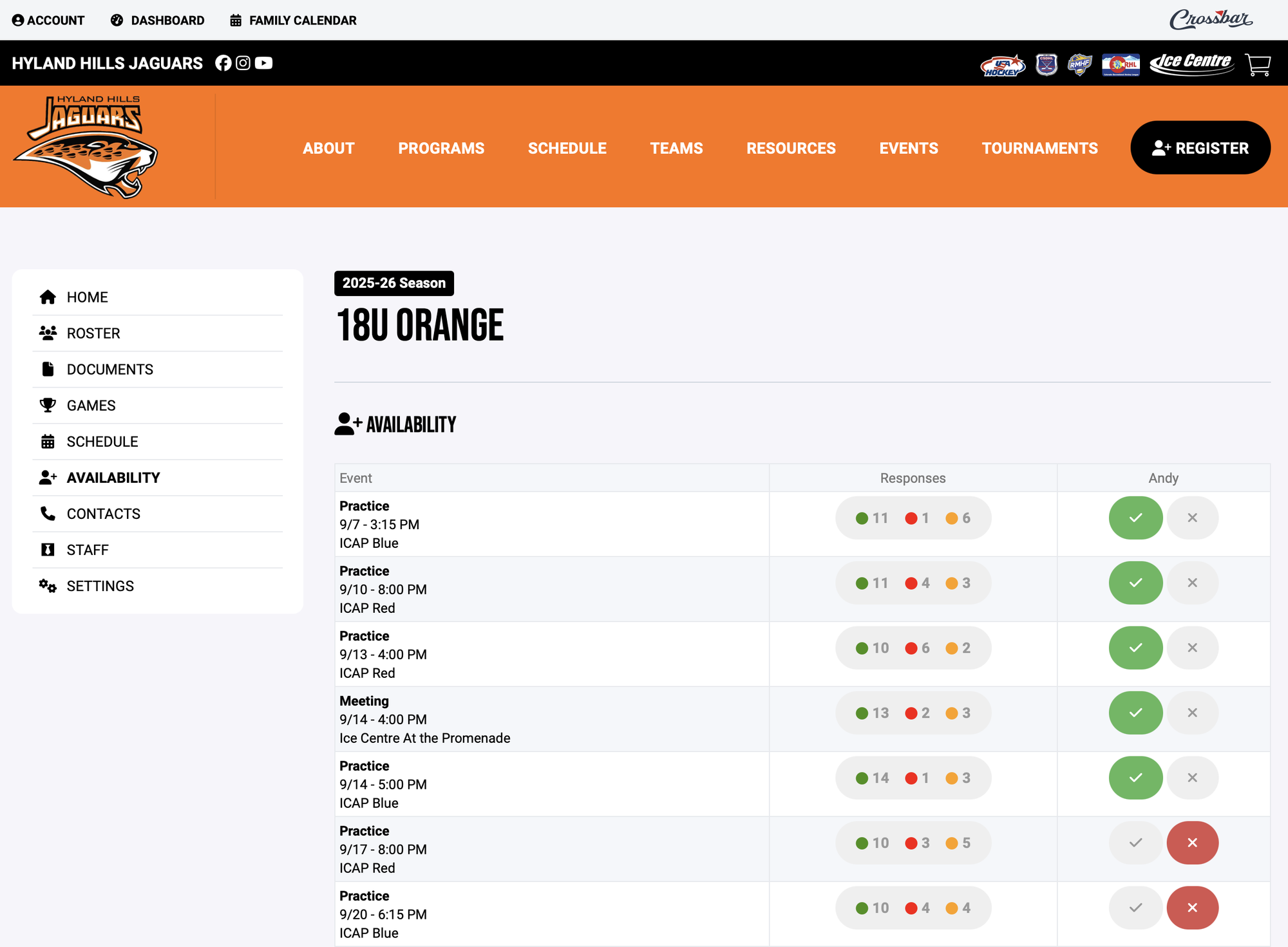Open Settings in the team sidebar
This screenshot has width=1288, height=947.
[100, 586]
